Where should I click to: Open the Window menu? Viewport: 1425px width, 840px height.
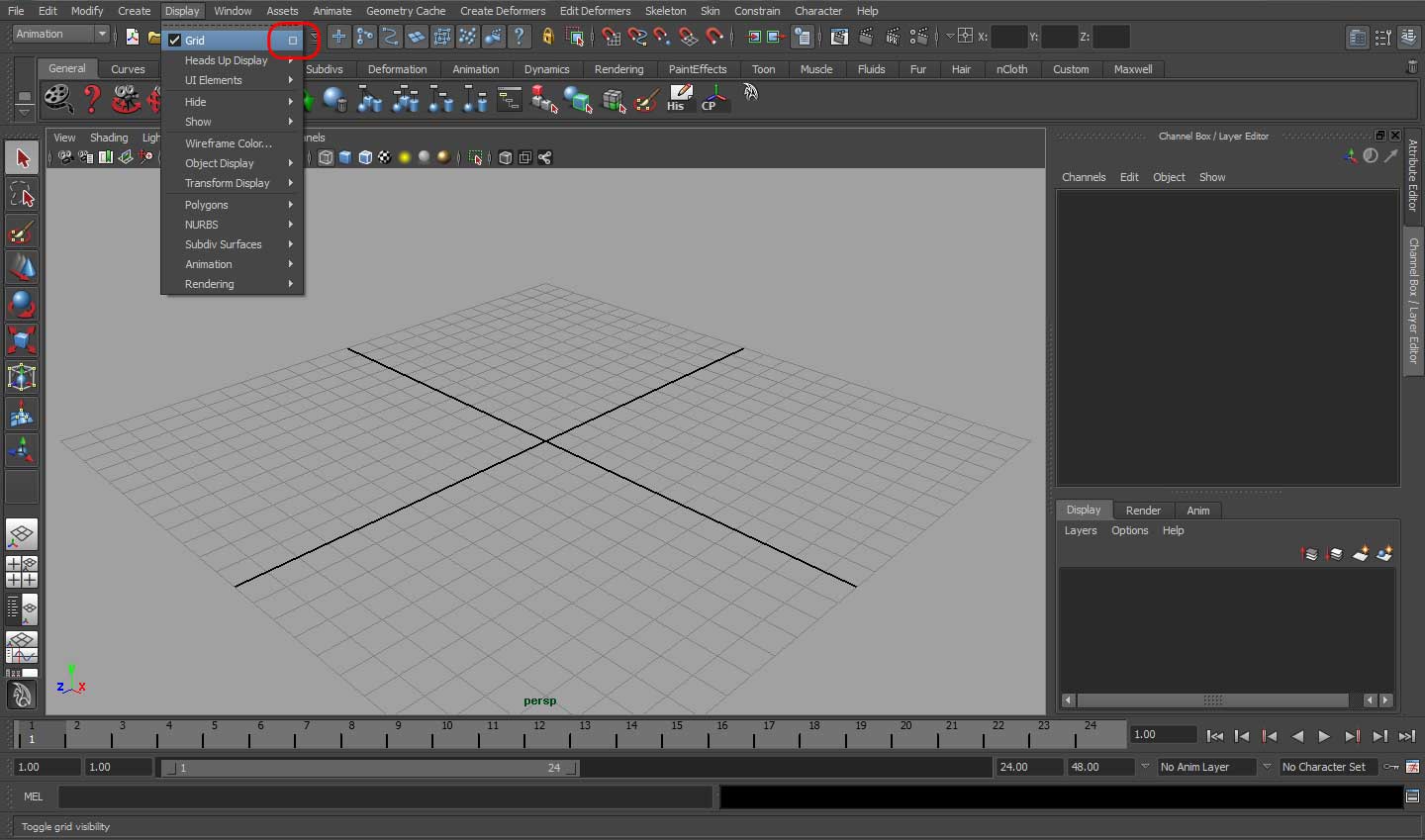tap(233, 11)
